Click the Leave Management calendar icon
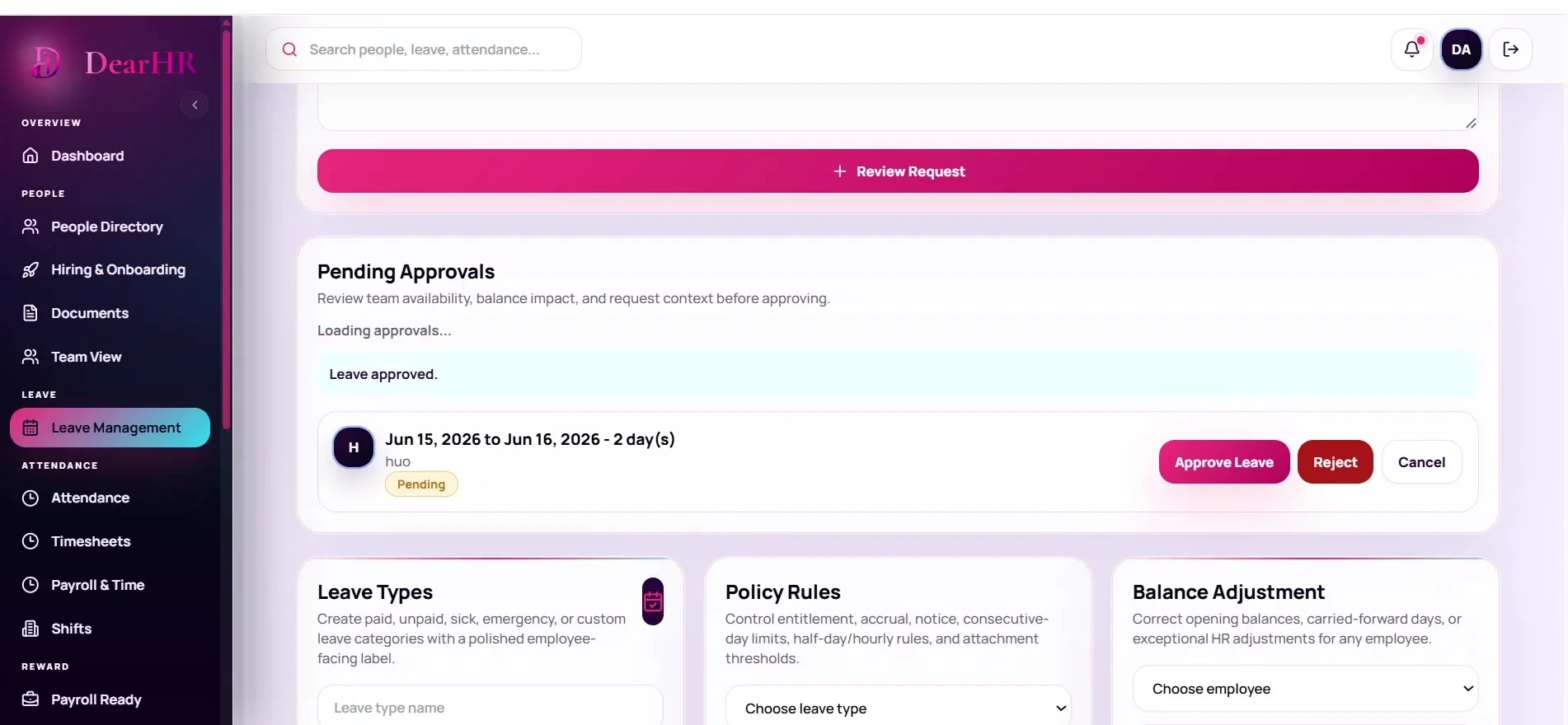Image resolution: width=1568 pixels, height=725 pixels. (31, 428)
